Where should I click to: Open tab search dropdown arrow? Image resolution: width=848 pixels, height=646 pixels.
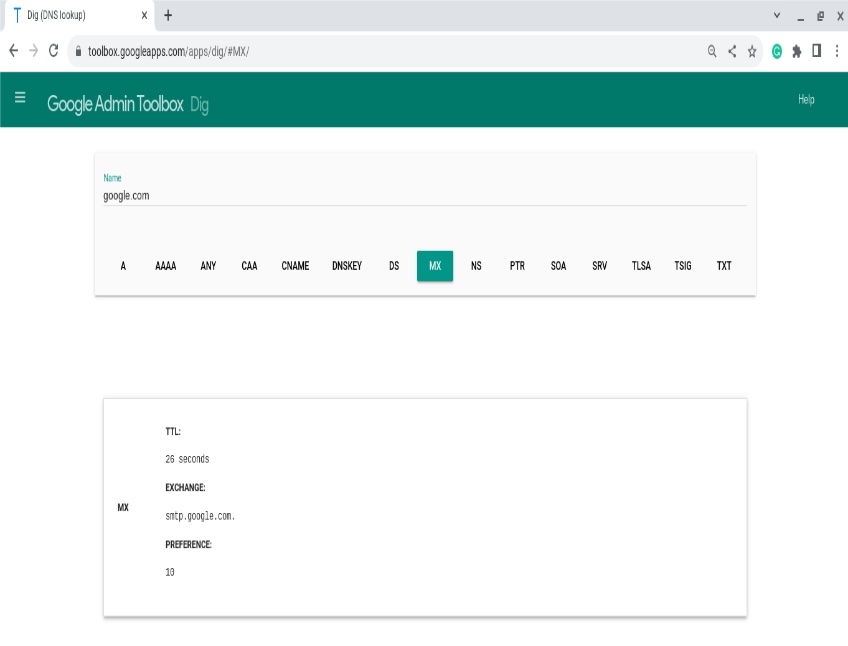(x=777, y=15)
